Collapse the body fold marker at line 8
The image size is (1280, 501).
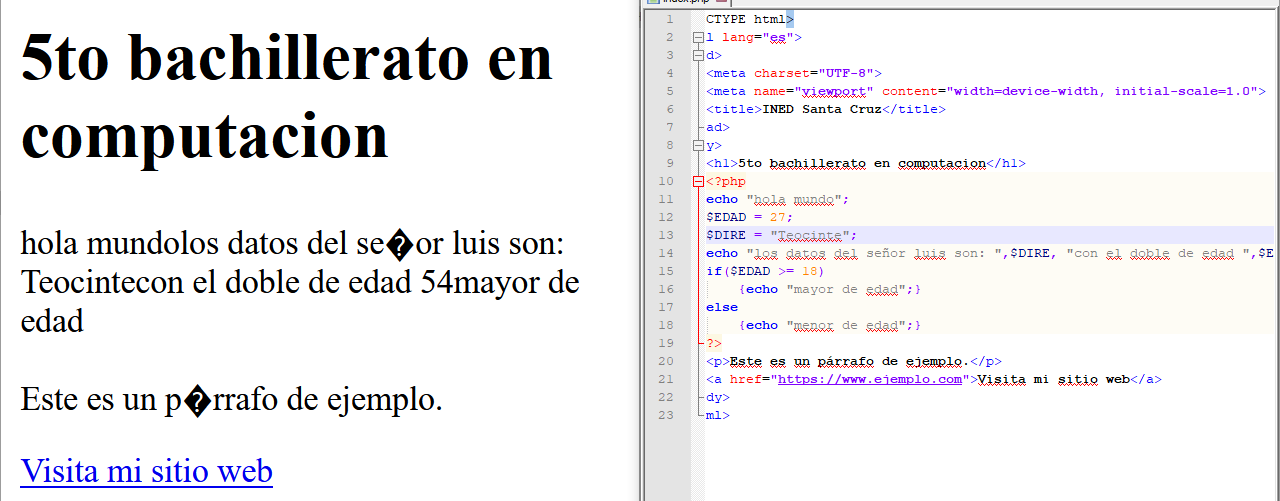pyautogui.click(x=697, y=145)
